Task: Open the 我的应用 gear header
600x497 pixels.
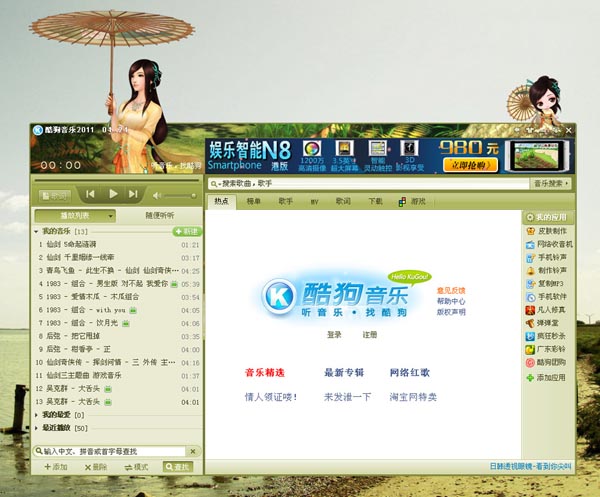Action: tap(547, 217)
